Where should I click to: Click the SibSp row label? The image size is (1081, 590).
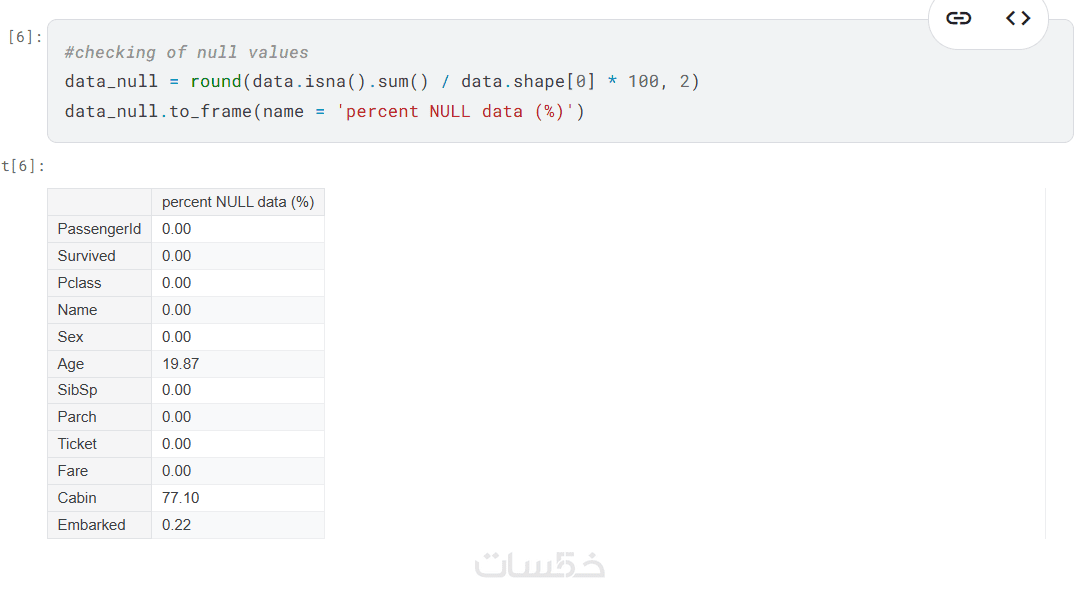(x=77, y=390)
